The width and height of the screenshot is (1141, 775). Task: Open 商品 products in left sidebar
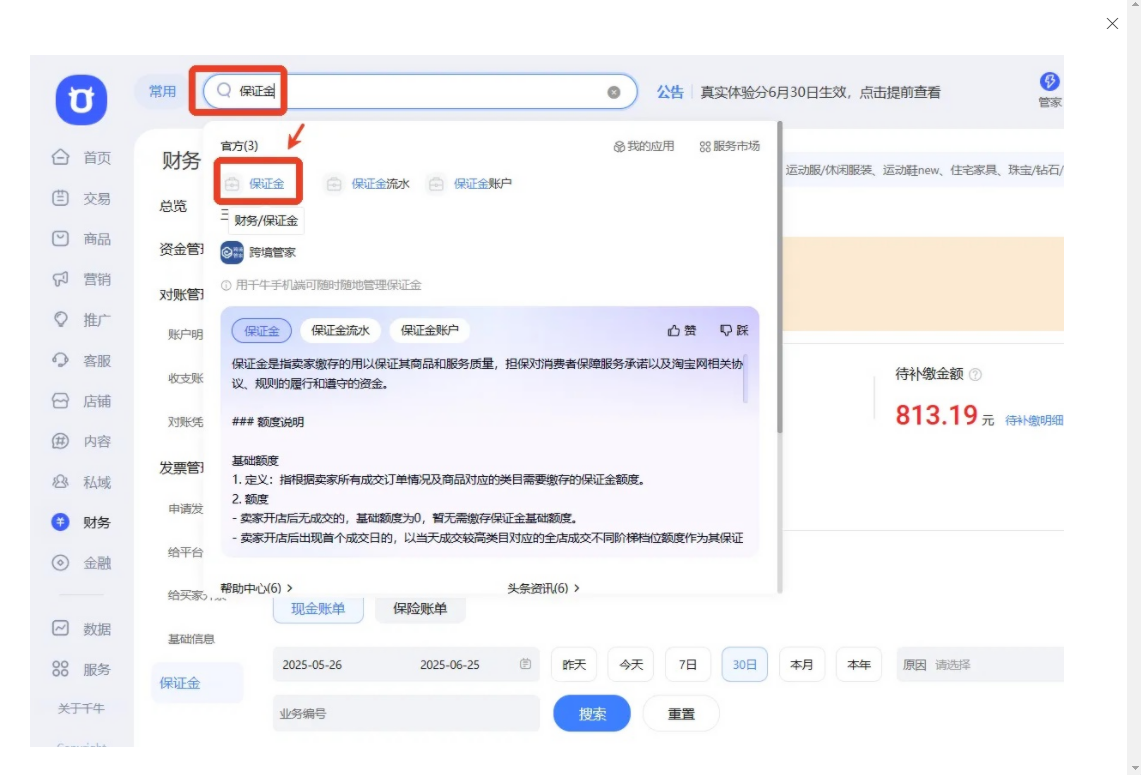[x=82, y=239]
